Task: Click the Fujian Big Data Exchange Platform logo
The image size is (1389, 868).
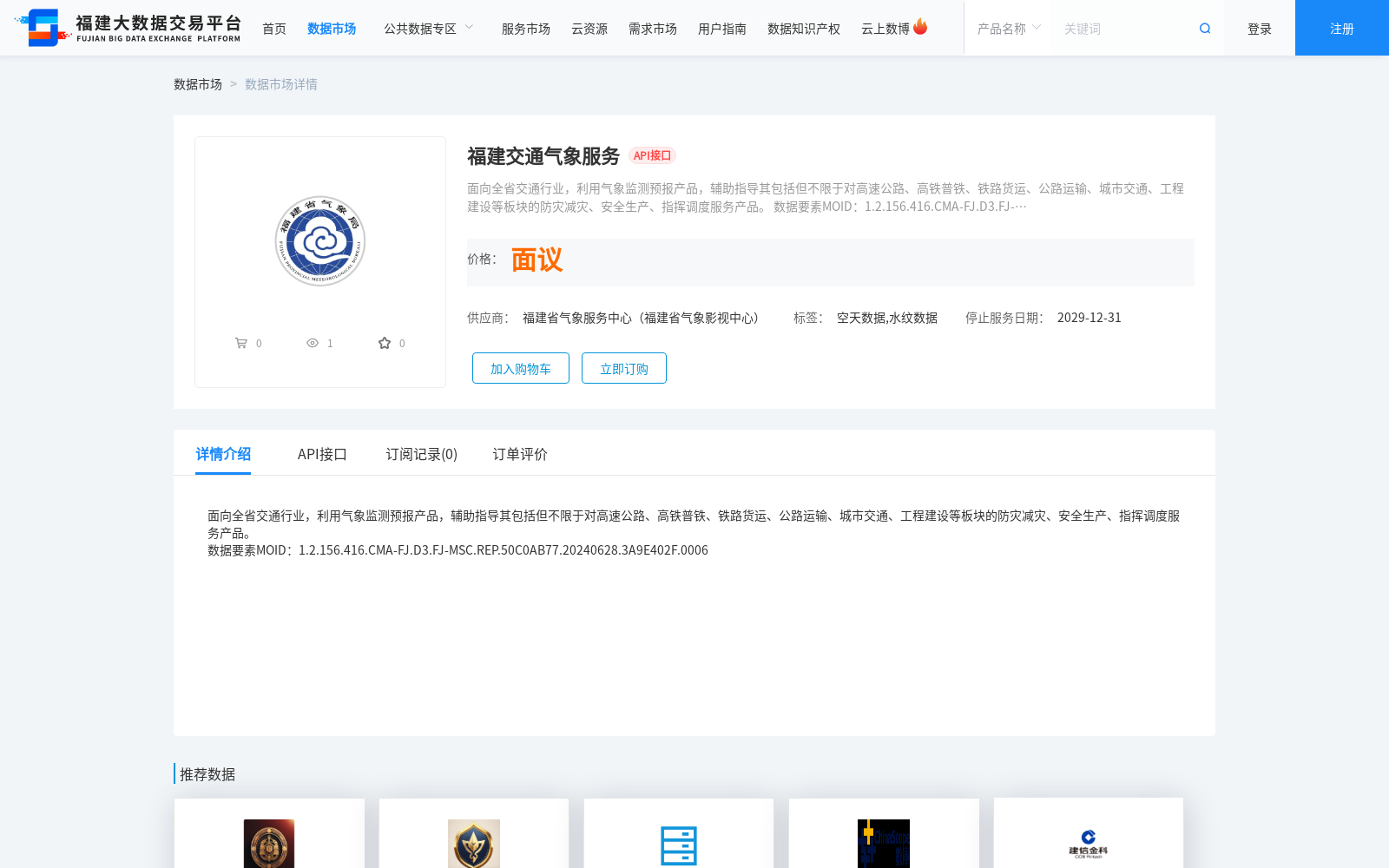Action: (128, 28)
